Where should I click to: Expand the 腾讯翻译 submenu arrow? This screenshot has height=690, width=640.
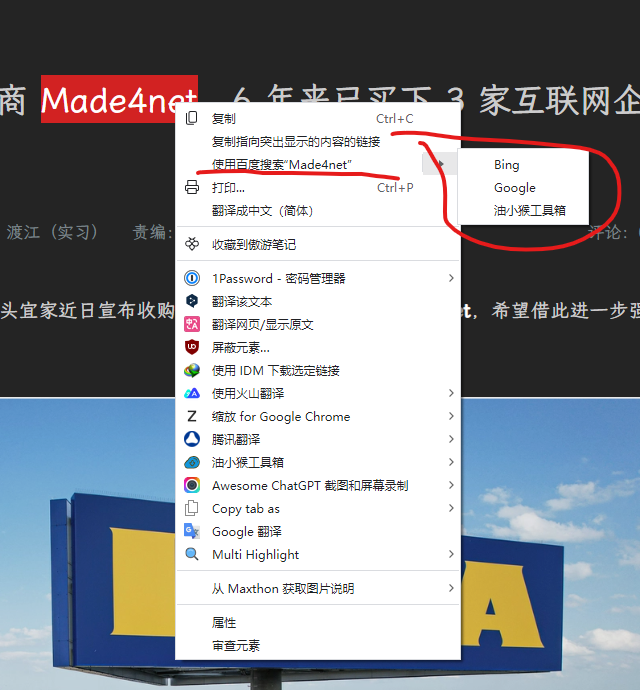[451, 439]
